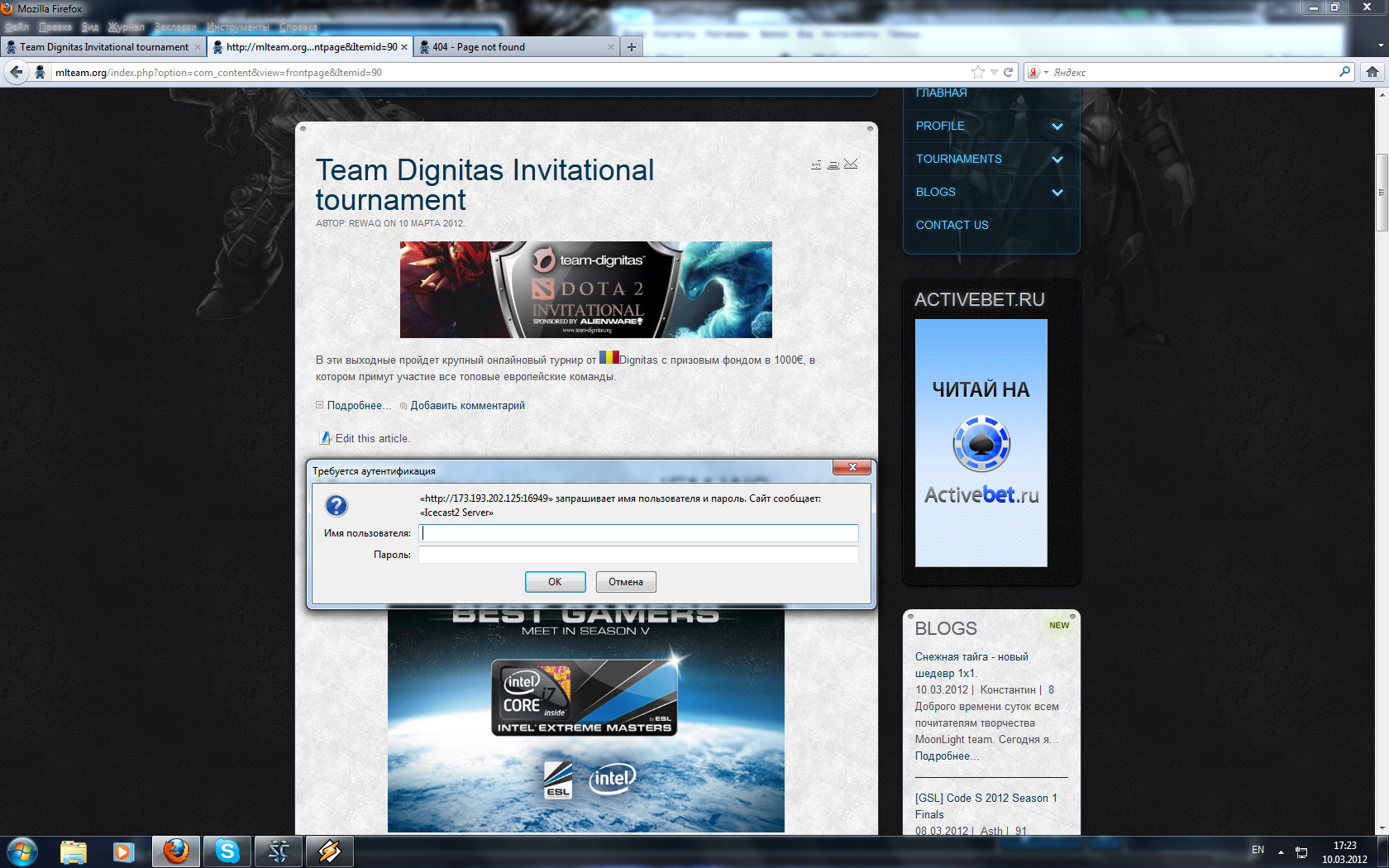Open the search engine selector dropdown arrow
The image size is (1389, 868).
(1046, 73)
